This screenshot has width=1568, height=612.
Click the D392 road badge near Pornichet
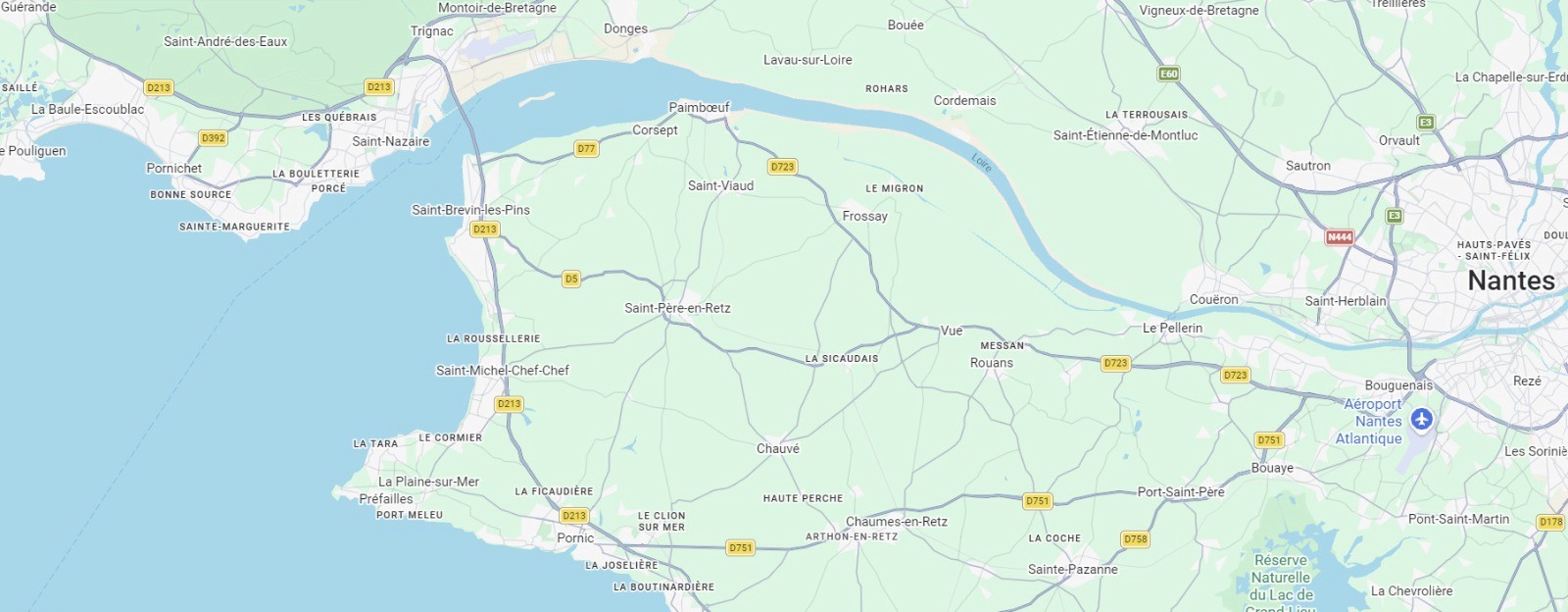(213, 138)
